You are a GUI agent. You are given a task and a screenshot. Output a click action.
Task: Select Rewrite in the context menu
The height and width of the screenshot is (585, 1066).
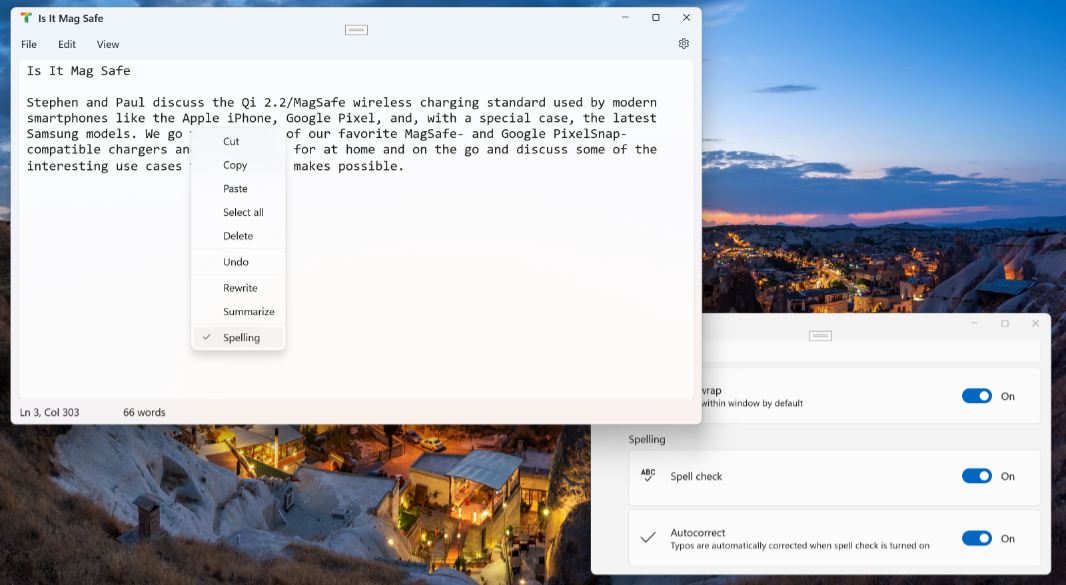(x=240, y=288)
